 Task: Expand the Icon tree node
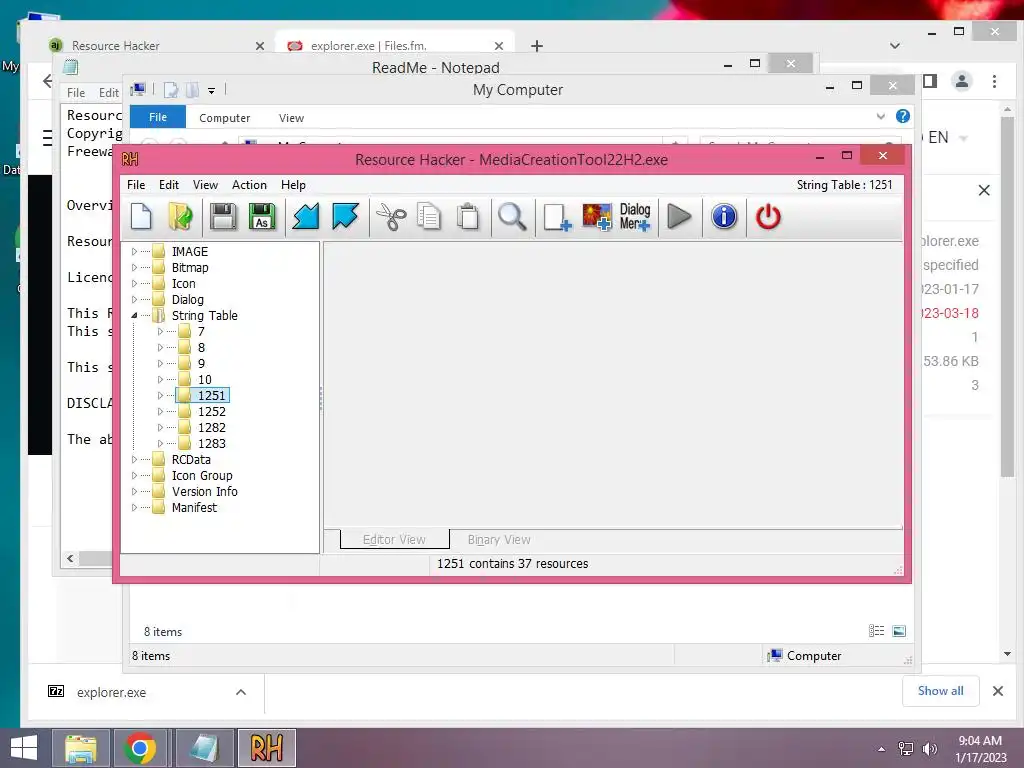tap(135, 283)
